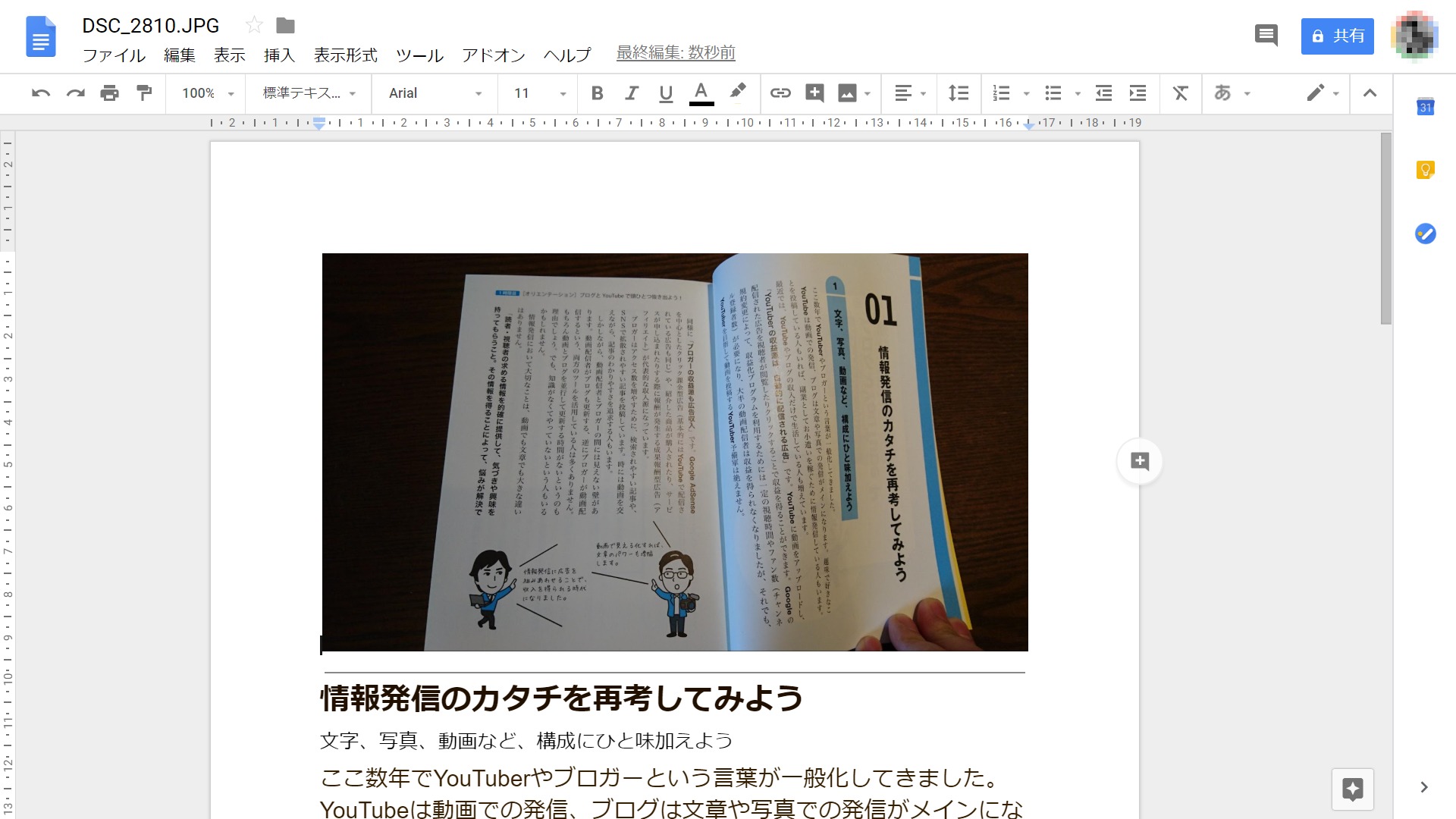Rename the DSC_2810.JPG document title

pyautogui.click(x=150, y=26)
